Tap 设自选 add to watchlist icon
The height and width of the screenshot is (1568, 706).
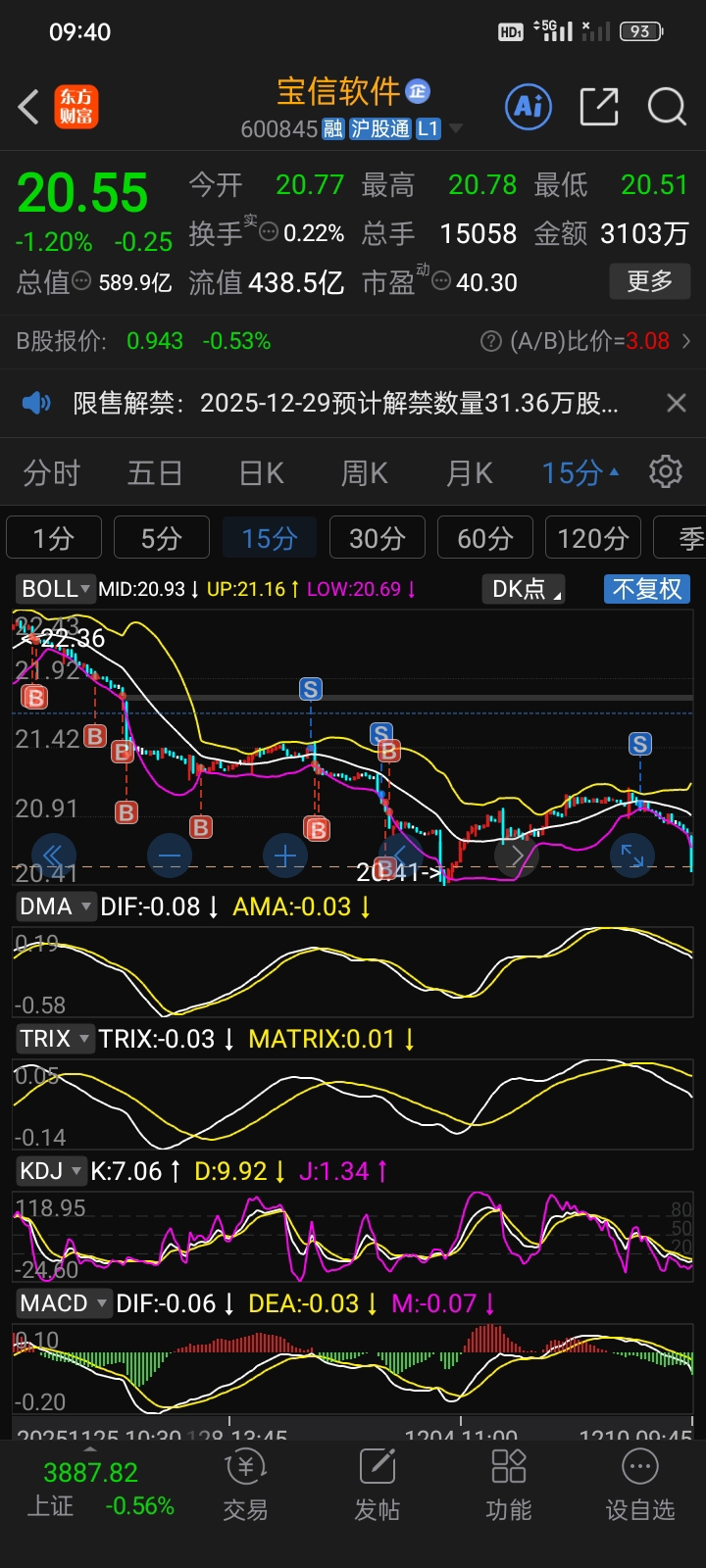point(640,1485)
